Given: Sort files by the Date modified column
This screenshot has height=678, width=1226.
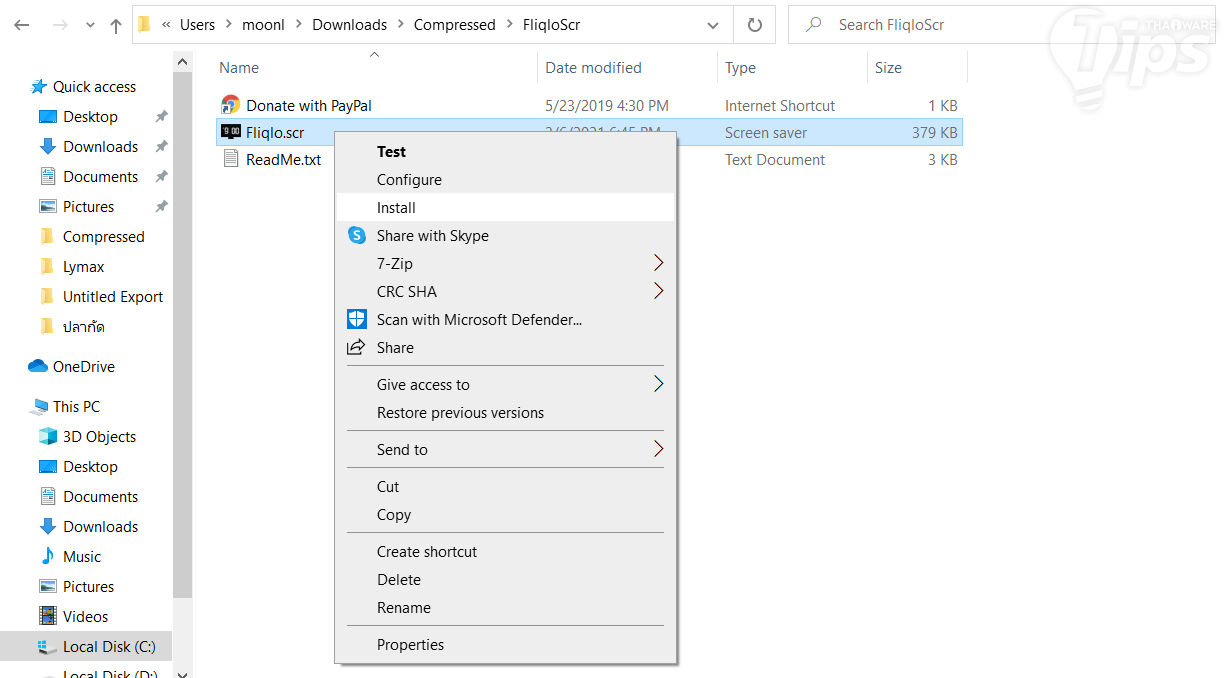Looking at the screenshot, I should tap(593, 68).
